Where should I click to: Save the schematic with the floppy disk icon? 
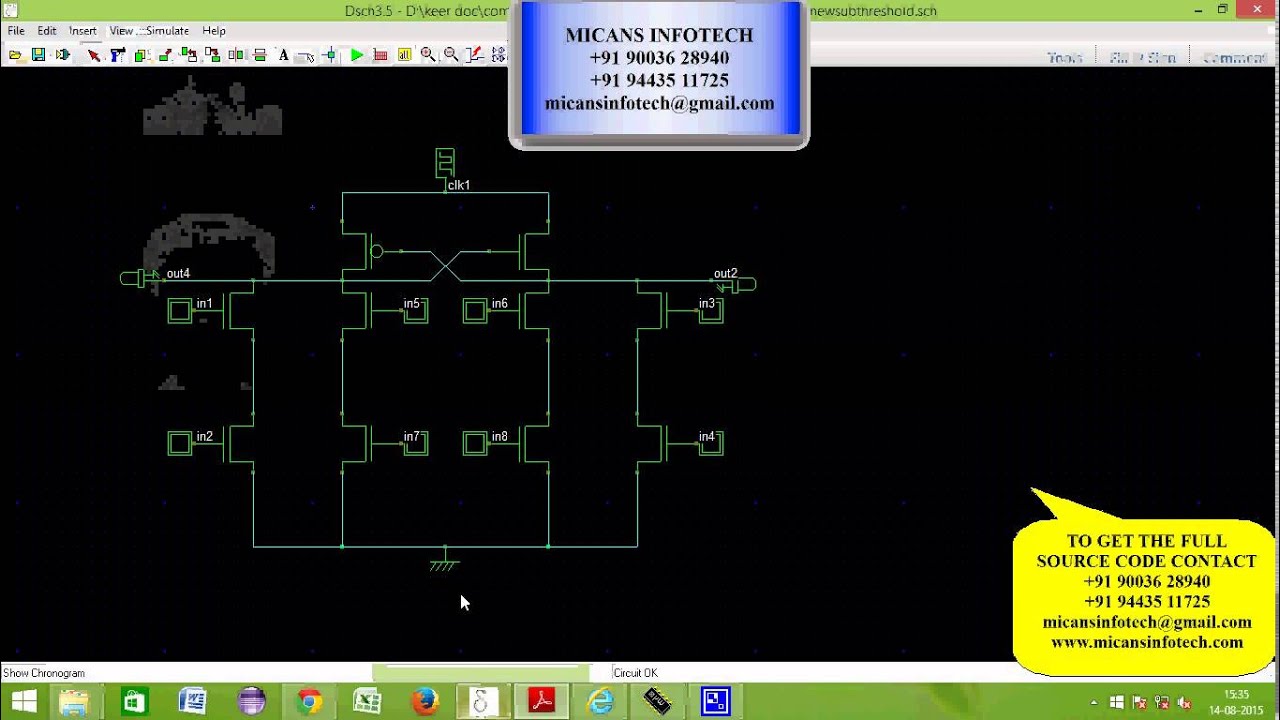click(x=38, y=55)
